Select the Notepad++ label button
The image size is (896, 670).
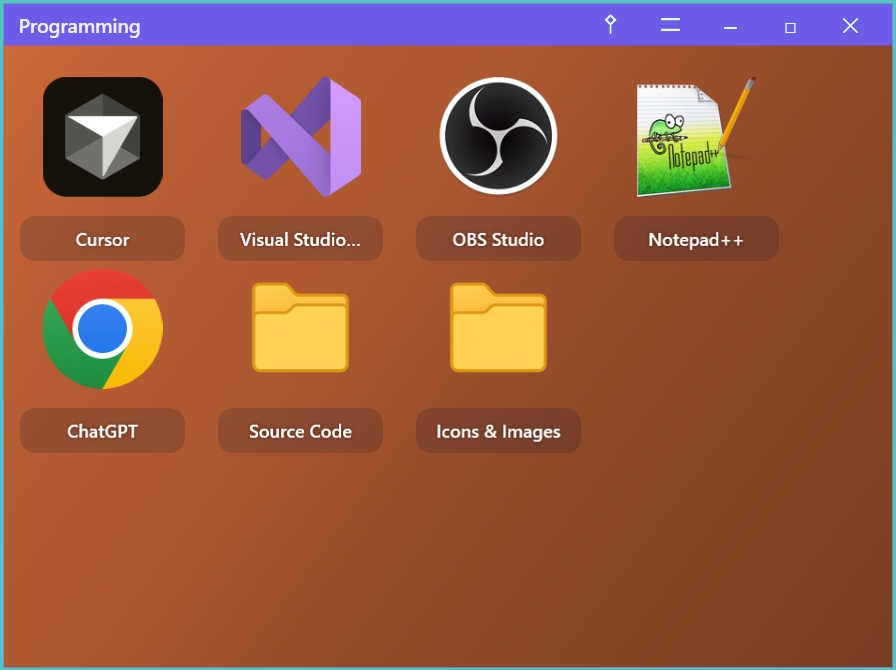[696, 239]
